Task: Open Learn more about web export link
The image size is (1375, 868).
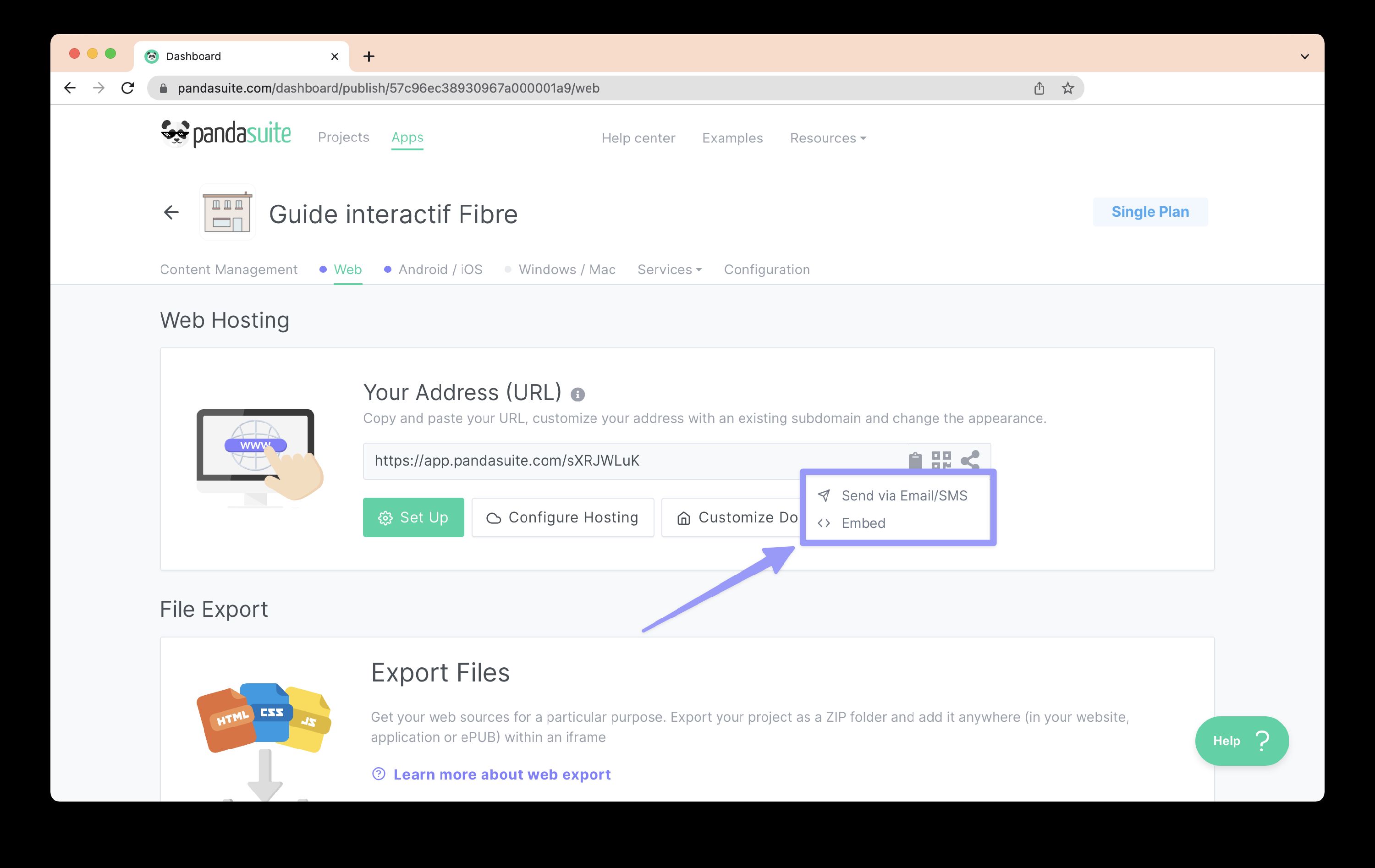Action: pyautogui.click(x=501, y=775)
